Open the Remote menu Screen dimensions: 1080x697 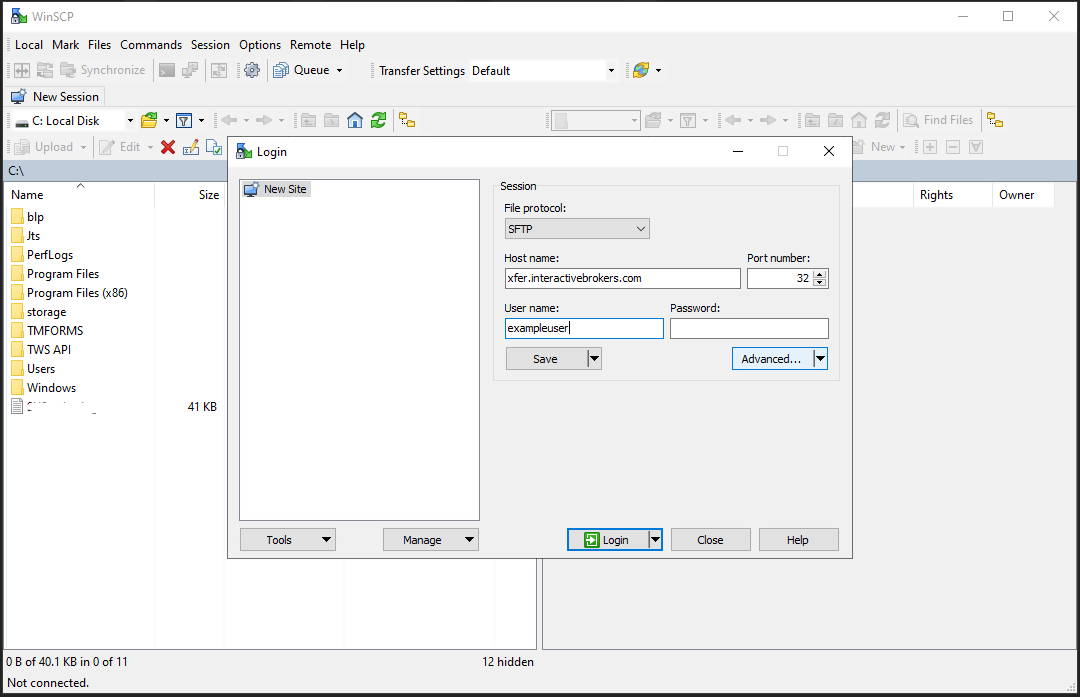310,45
